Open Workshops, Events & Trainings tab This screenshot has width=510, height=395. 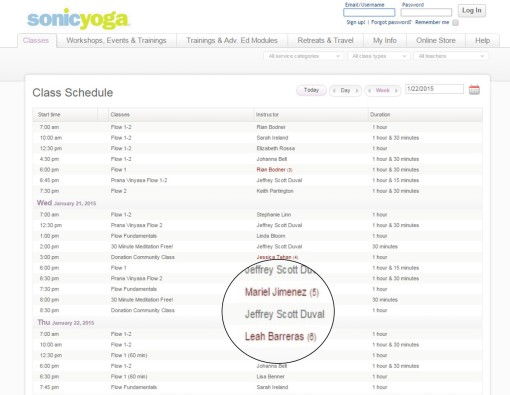[116, 40]
